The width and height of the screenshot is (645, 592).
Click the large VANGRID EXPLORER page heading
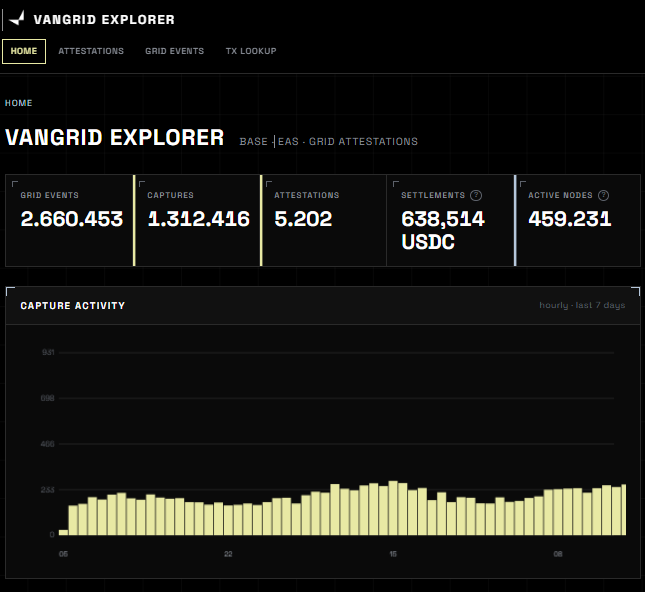click(115, 137)
